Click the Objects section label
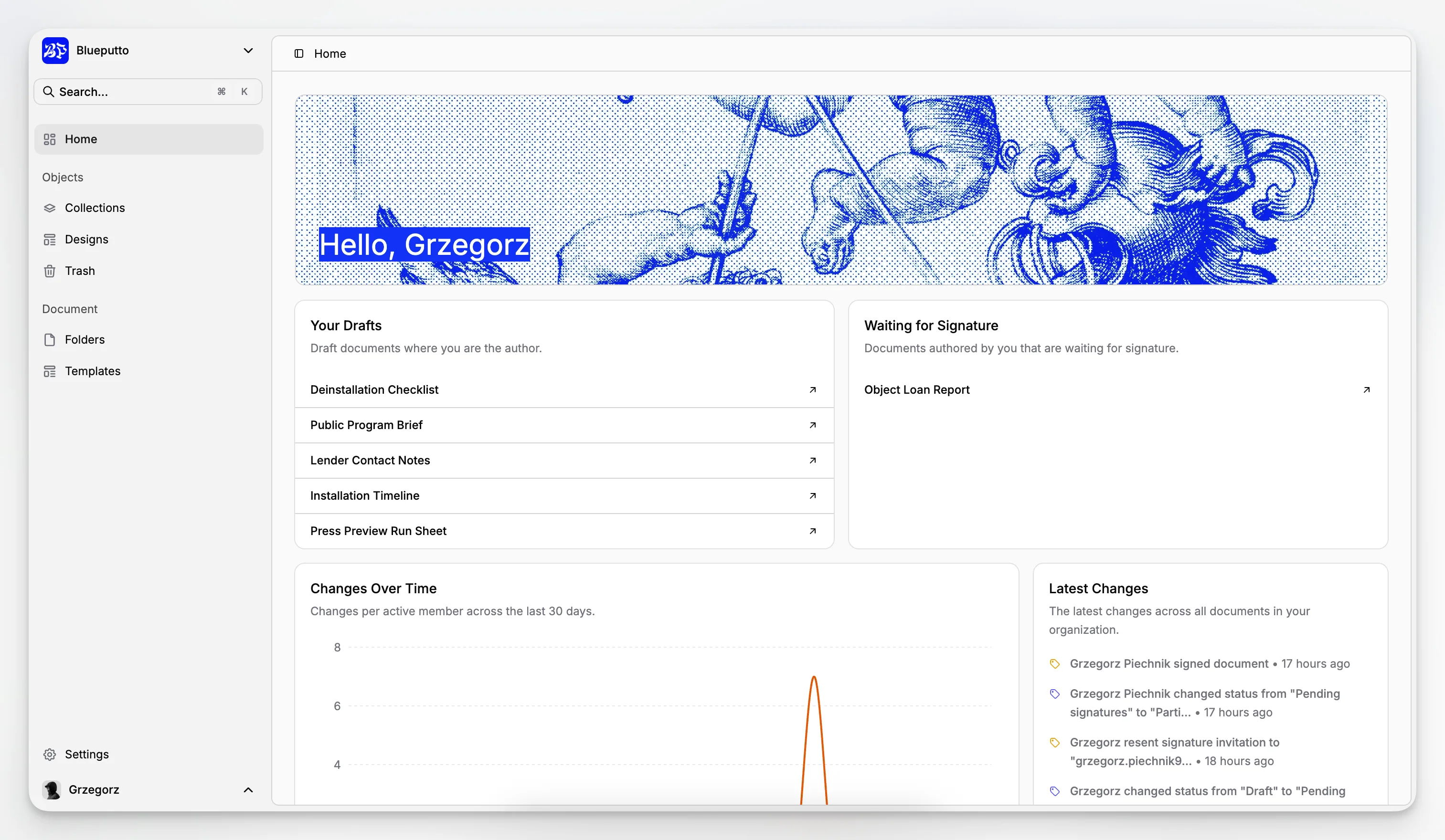 point(63,177)
